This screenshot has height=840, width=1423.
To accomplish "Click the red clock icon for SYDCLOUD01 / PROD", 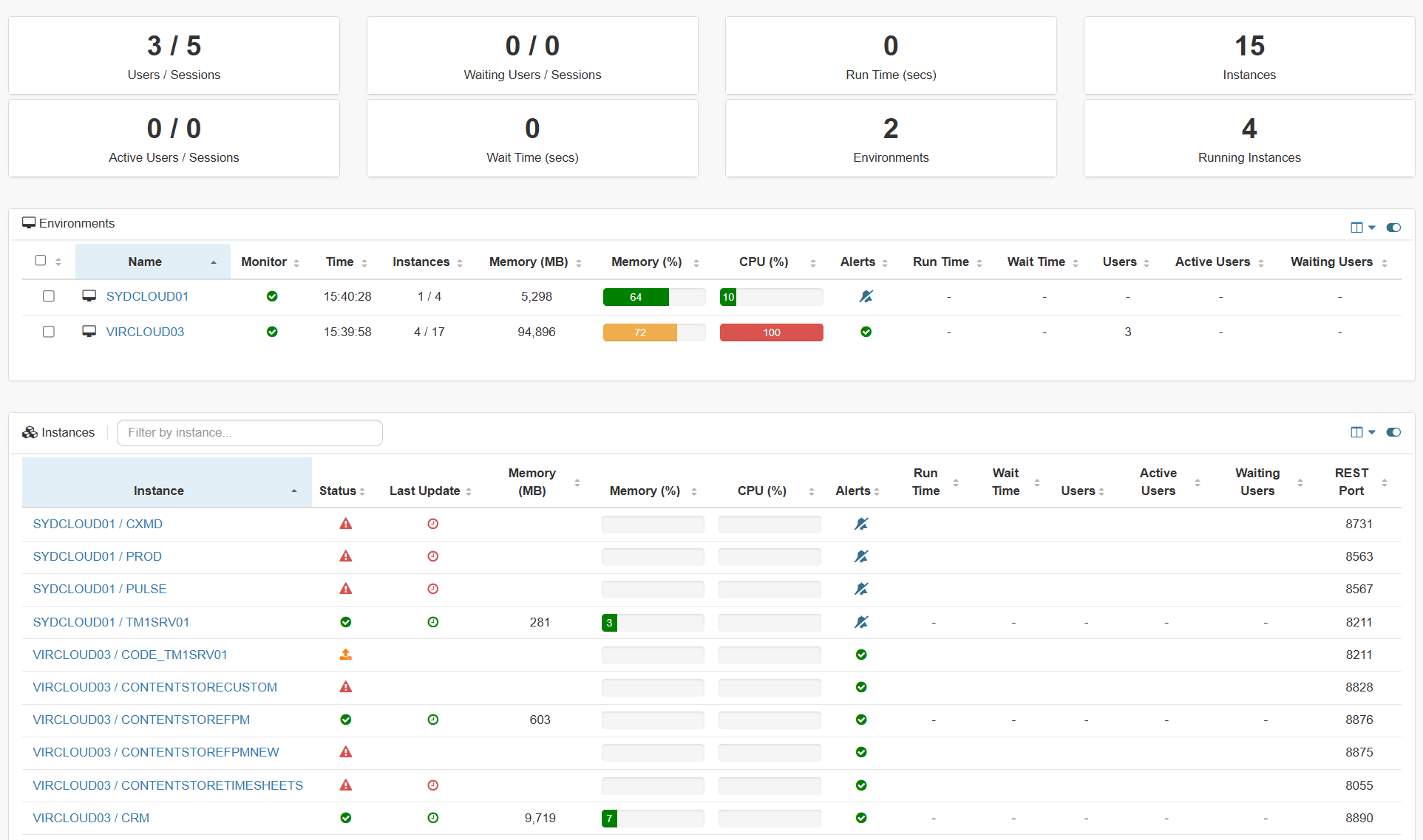I will (x=433, y=556).
